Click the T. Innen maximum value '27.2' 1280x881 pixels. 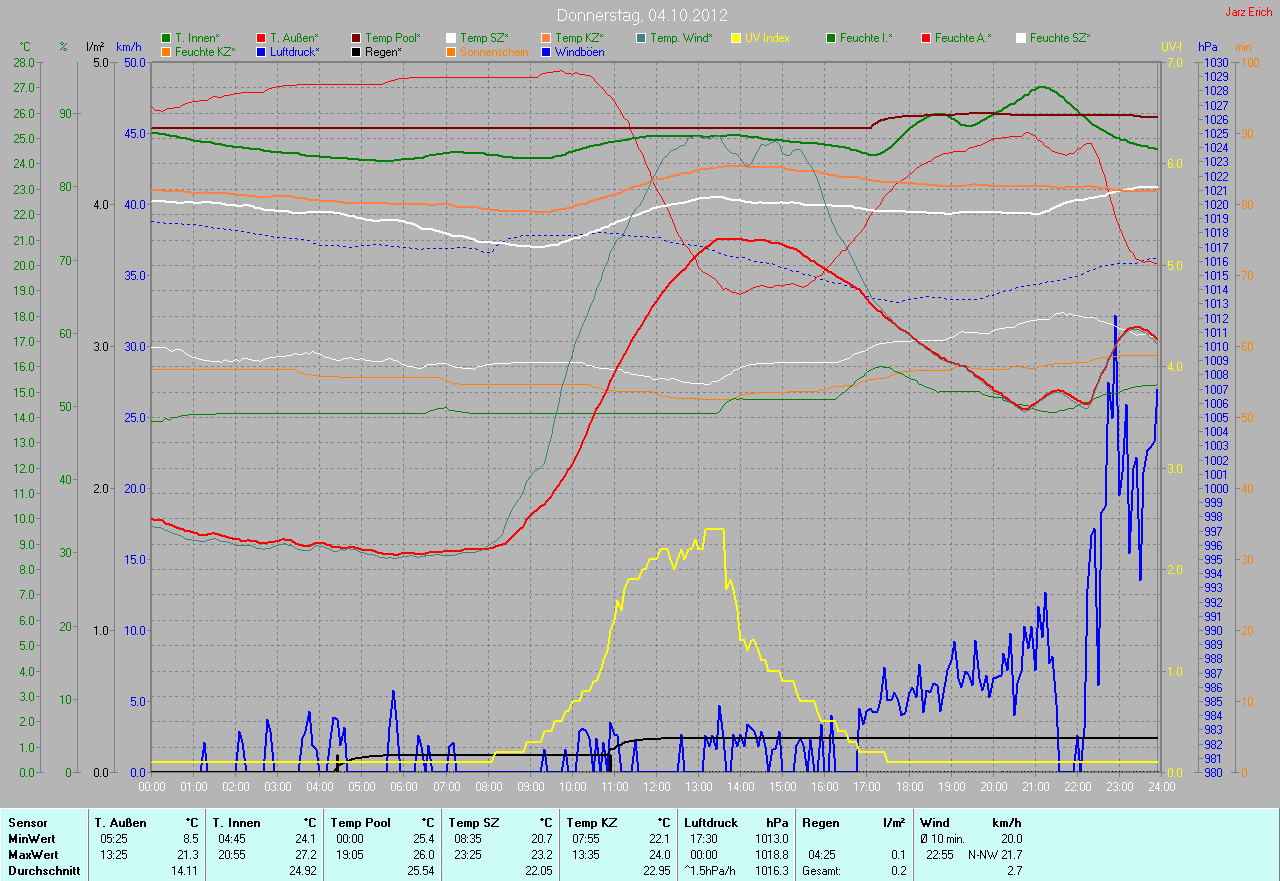tap(305, 855)
